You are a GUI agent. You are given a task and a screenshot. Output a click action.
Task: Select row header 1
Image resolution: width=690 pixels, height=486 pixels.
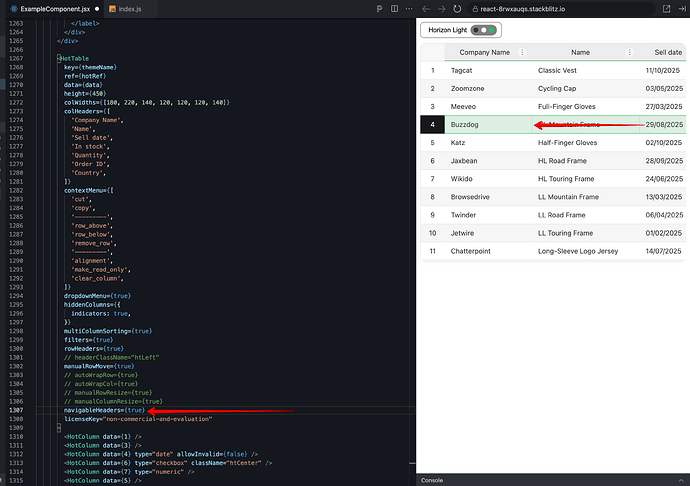[433, 70]
